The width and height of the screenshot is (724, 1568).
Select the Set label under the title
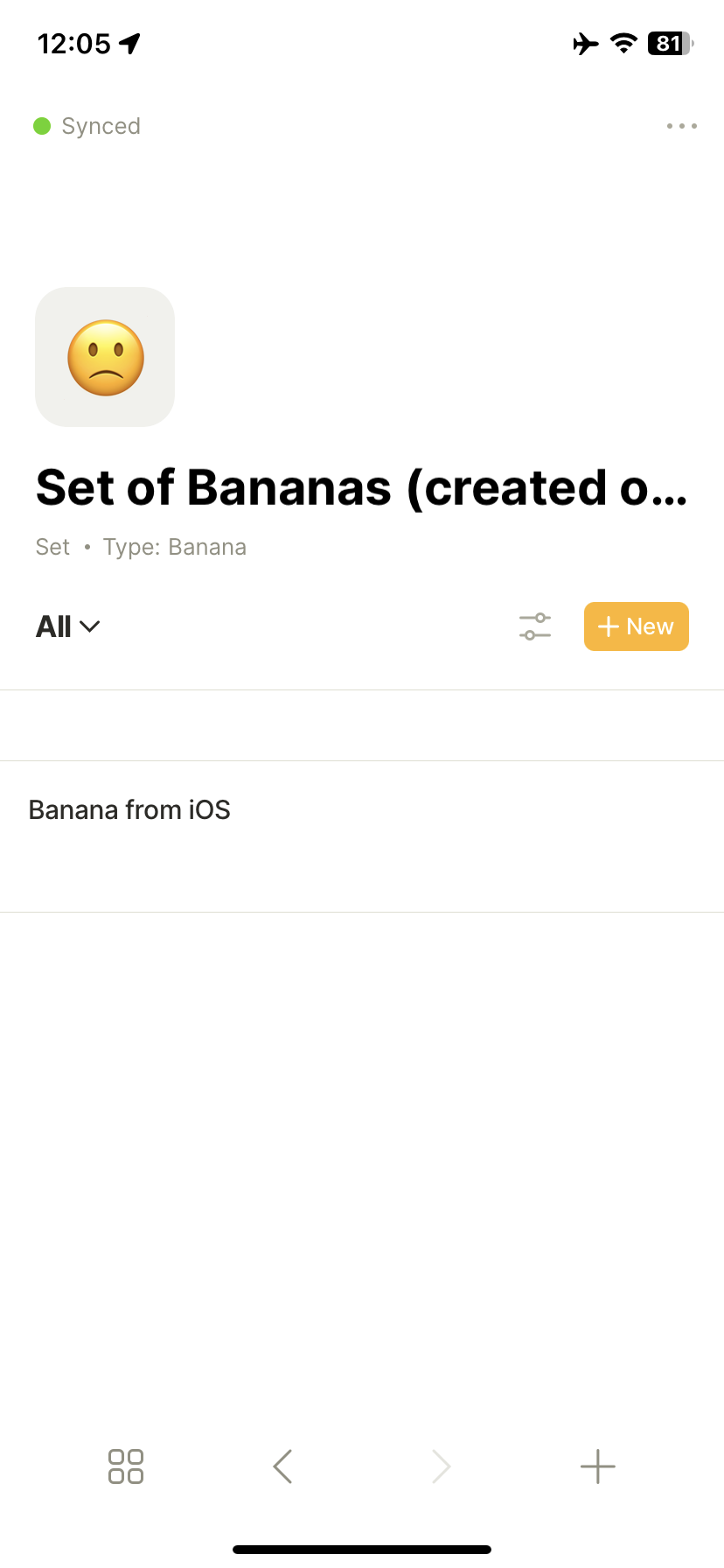coord(52,546)
